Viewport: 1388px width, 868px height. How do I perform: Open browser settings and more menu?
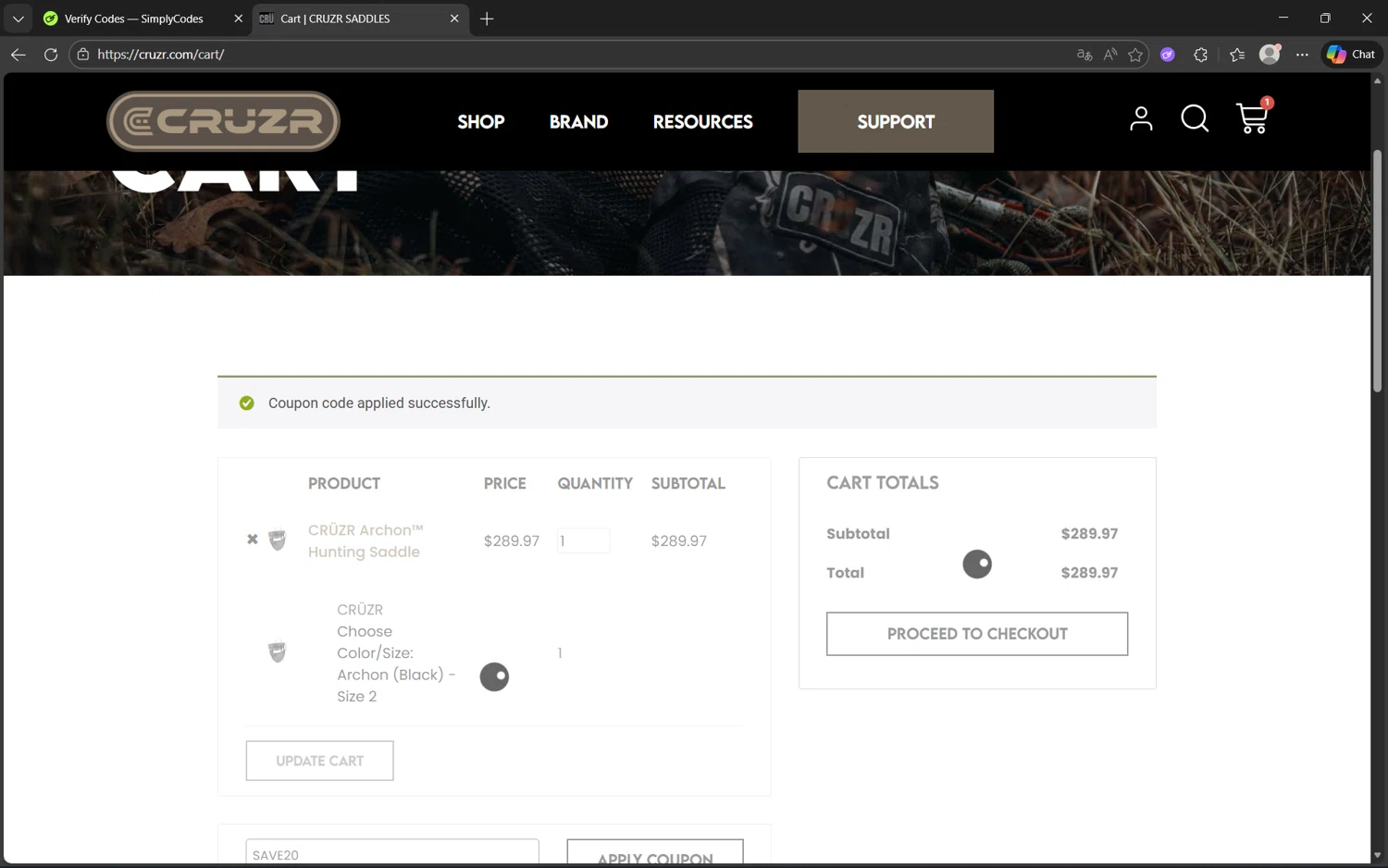[1302, 55]
